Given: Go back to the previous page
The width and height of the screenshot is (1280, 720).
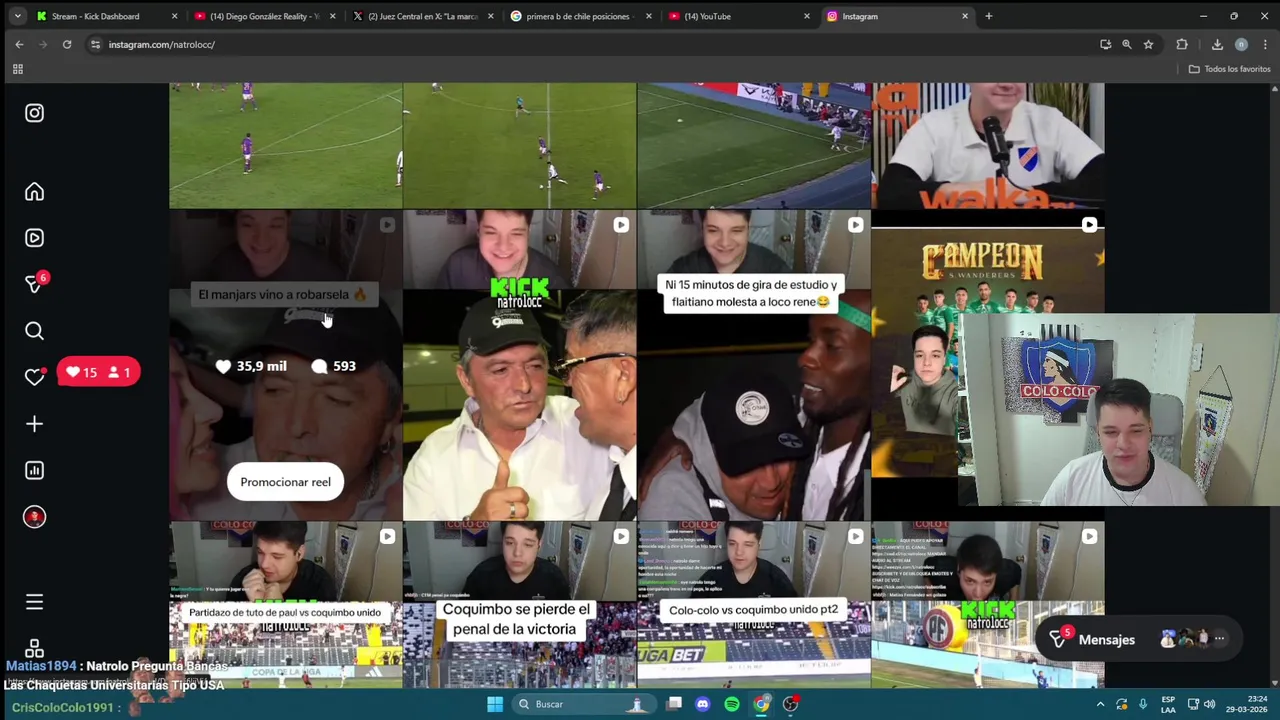Looking at the screenshot, I should pyautogui.click(x=19, y=44).
